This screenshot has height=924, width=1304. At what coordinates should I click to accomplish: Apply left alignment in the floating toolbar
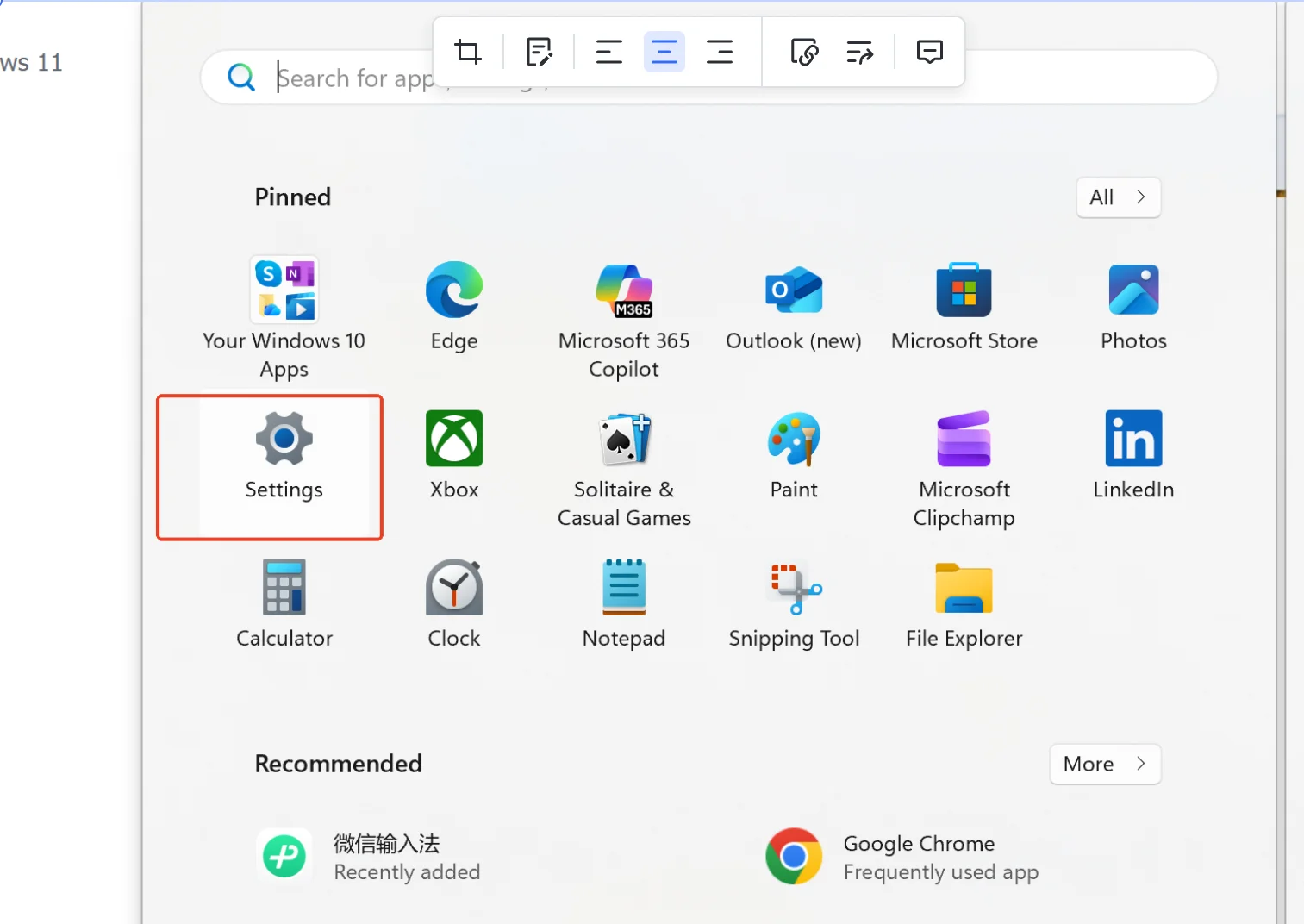(608, 51)
